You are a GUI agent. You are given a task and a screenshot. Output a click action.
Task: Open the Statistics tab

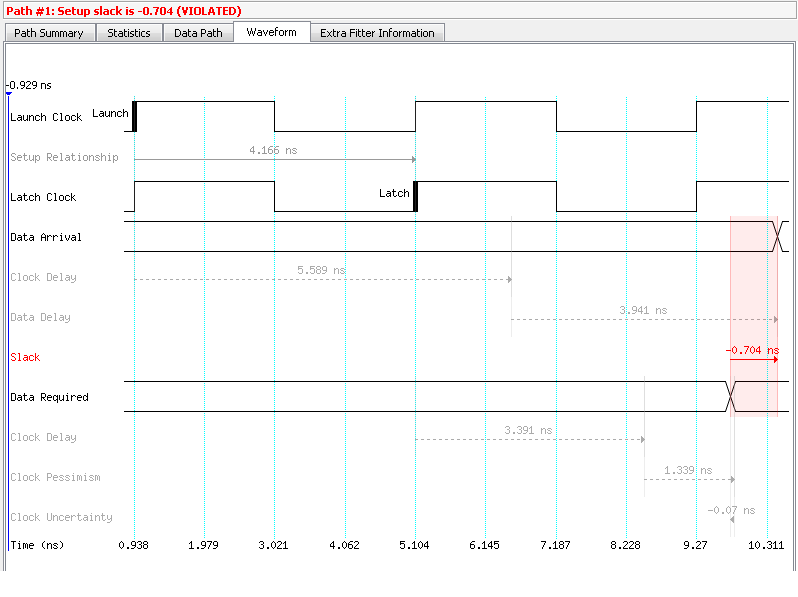129,33
